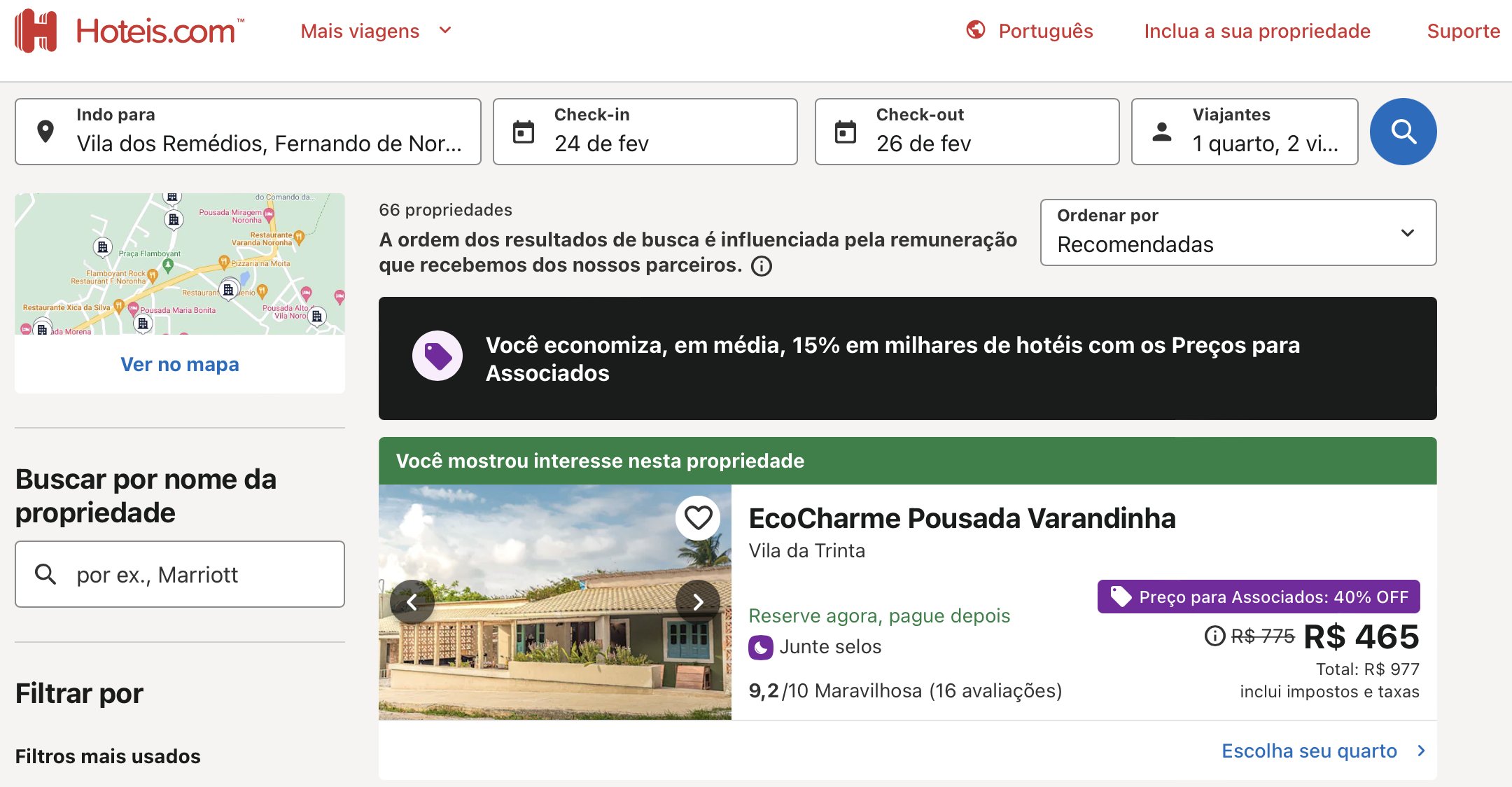Open the map thumbnail preview
1512x787 pixels.
(x=180, y=264)
